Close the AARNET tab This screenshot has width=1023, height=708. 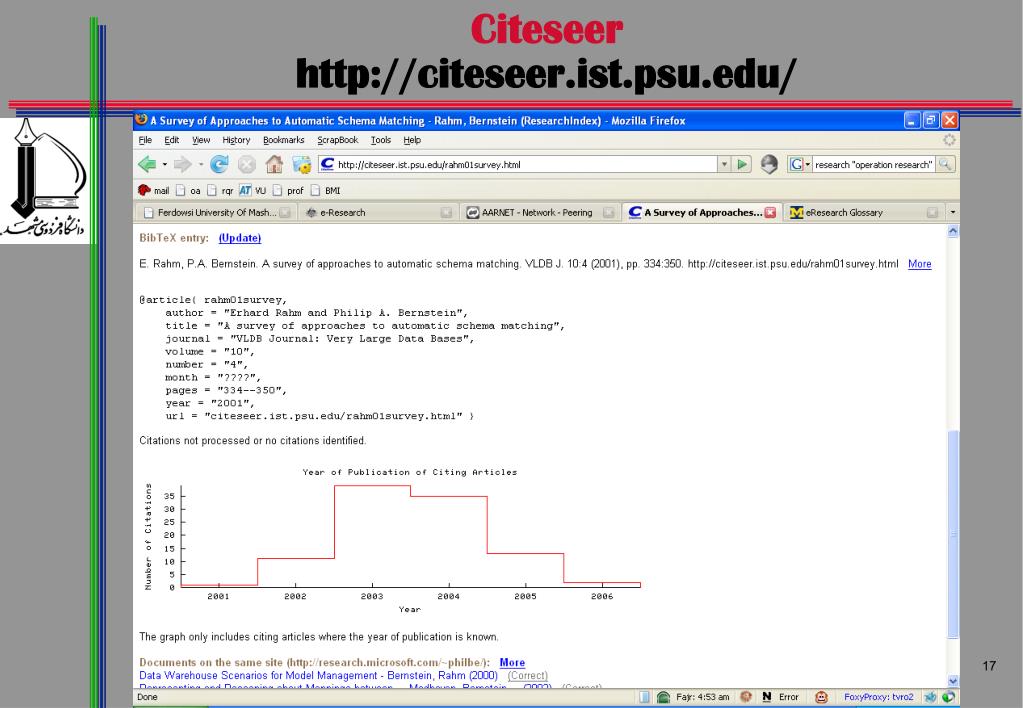click(608, 212)
